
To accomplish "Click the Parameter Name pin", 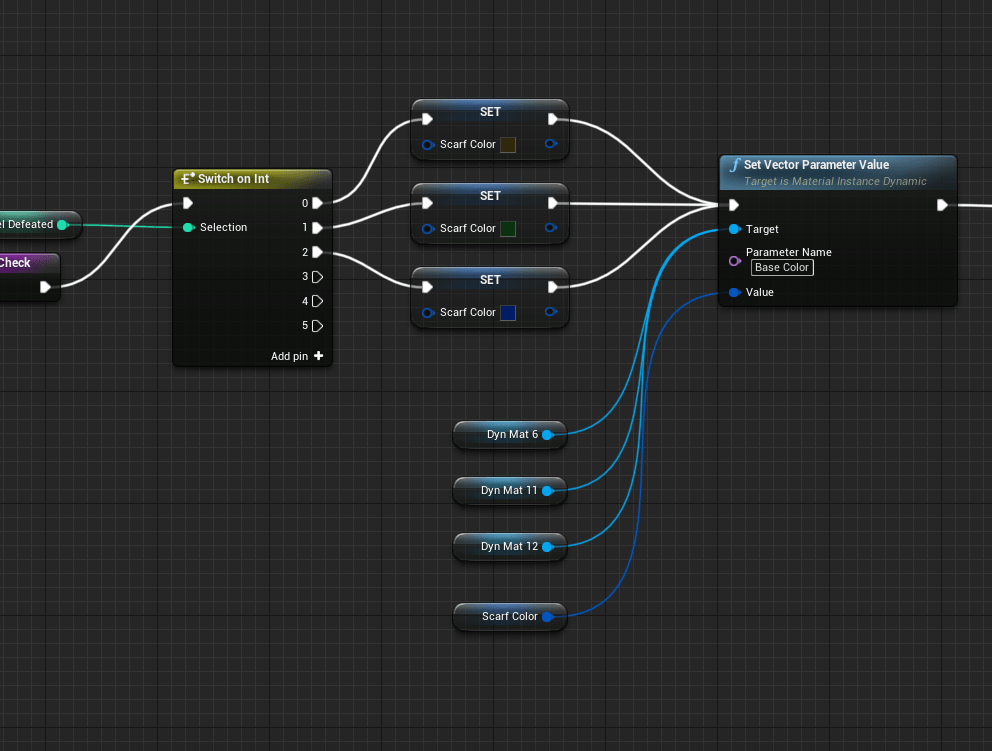I will [734, 260].
